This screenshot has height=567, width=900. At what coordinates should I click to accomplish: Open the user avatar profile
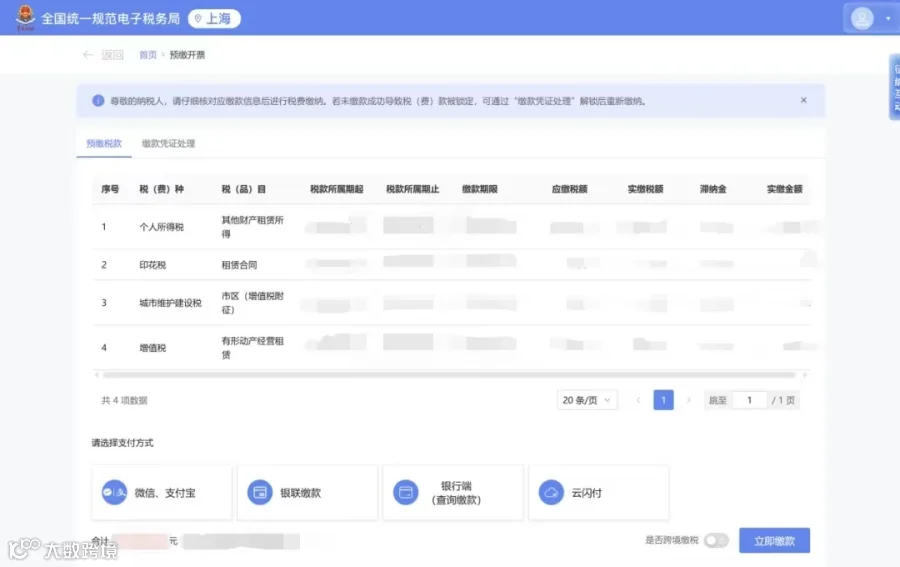click(862, 18)
